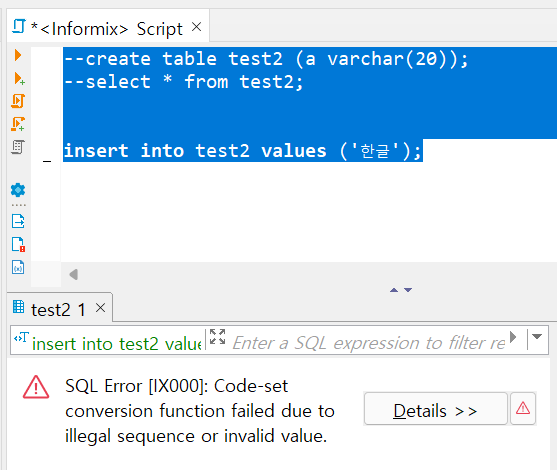Image resolution: width=557 pixels, height=470 pixels.
Task: Click the table grid icon on test2 tab
Action: 18,307
